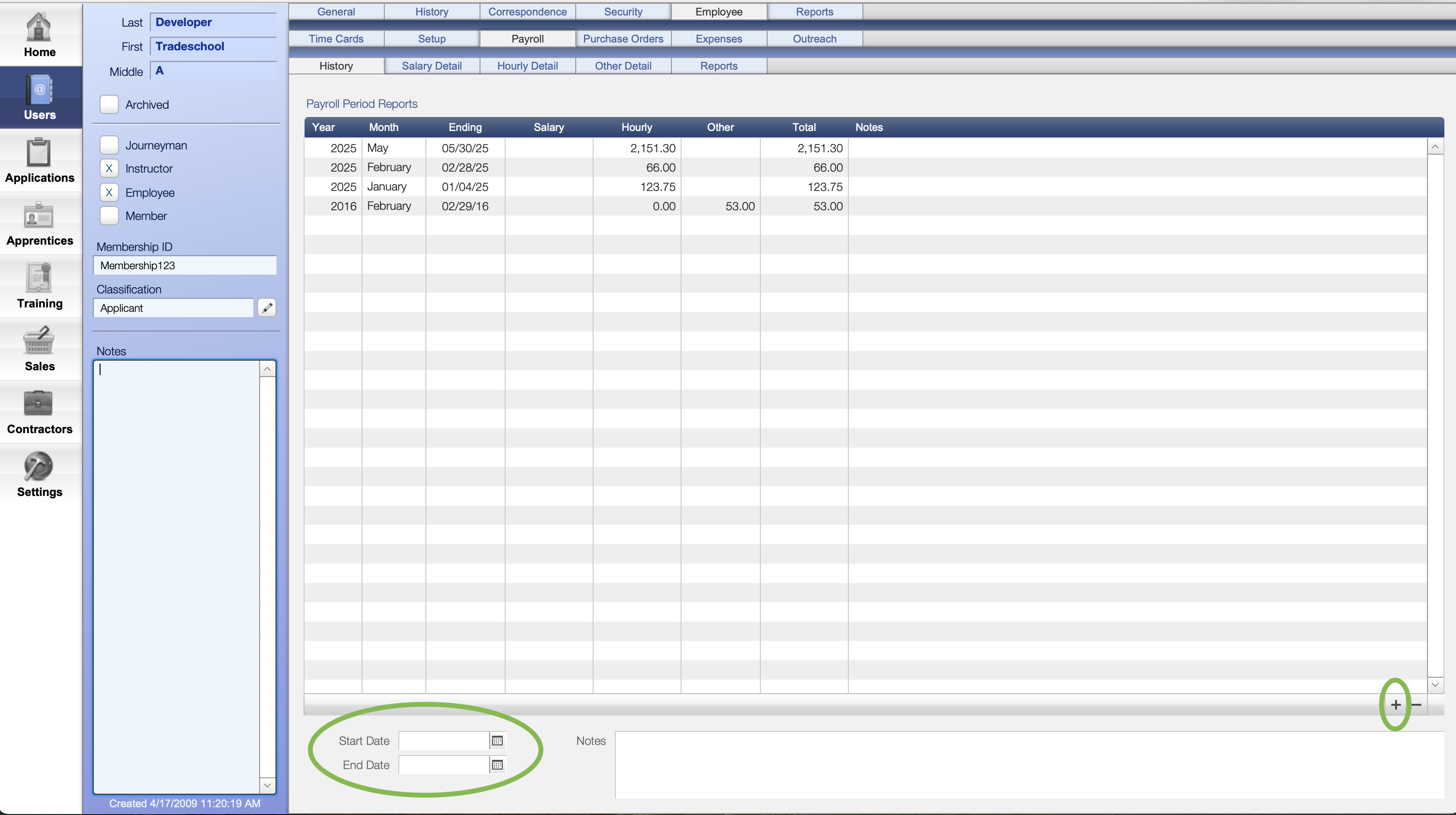
Task: Open the Settings section
Action: (40, 474)
